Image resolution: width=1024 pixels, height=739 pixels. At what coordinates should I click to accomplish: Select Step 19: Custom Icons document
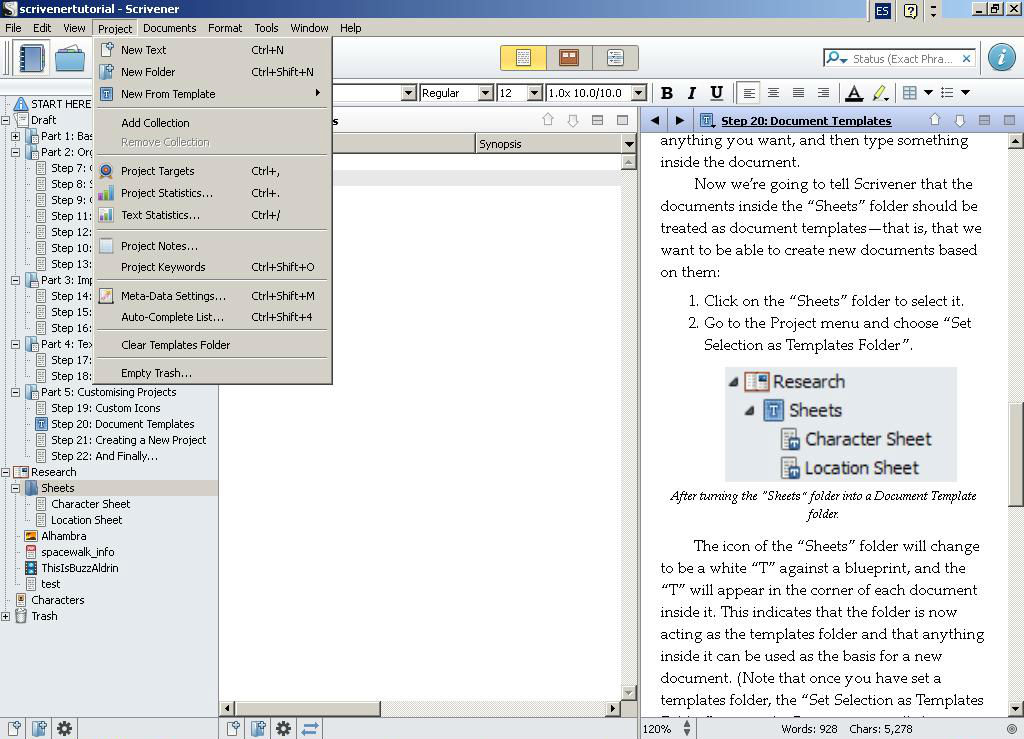click(105, 408)
